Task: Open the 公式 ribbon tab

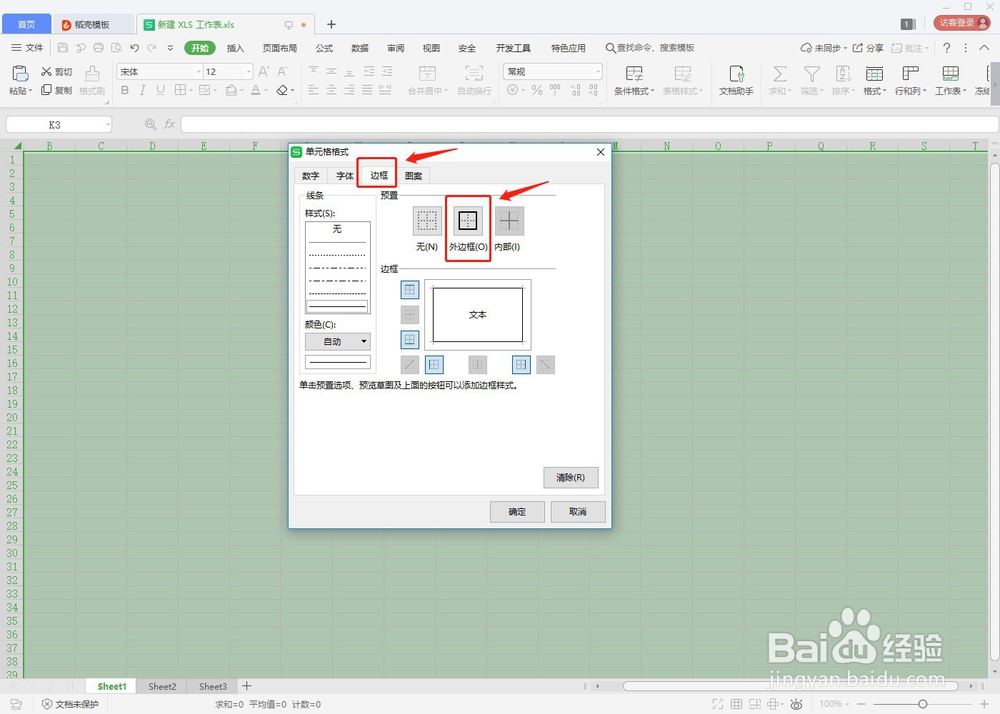Action: 324,48
